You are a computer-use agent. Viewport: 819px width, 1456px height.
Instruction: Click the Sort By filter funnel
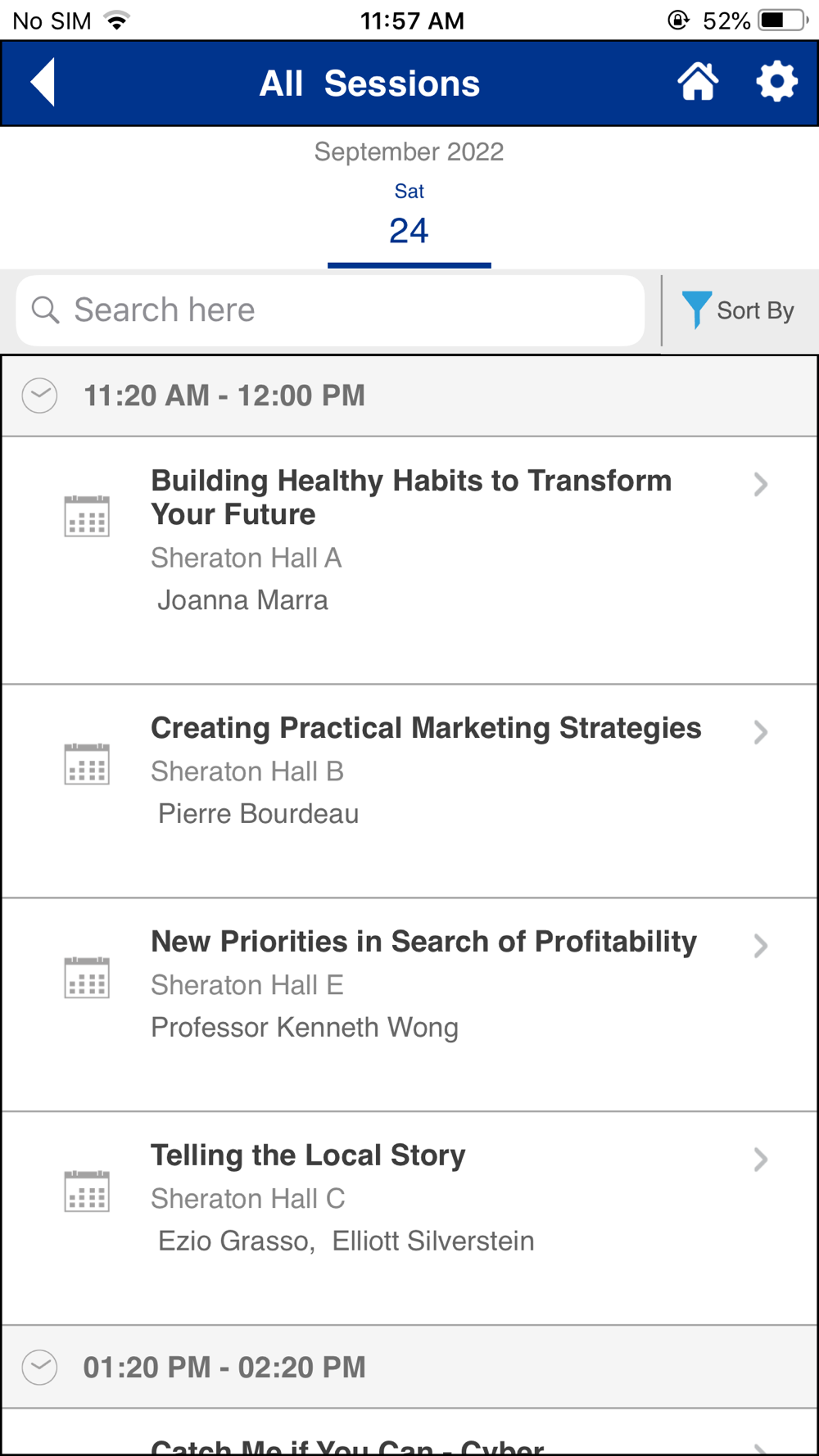696,310
